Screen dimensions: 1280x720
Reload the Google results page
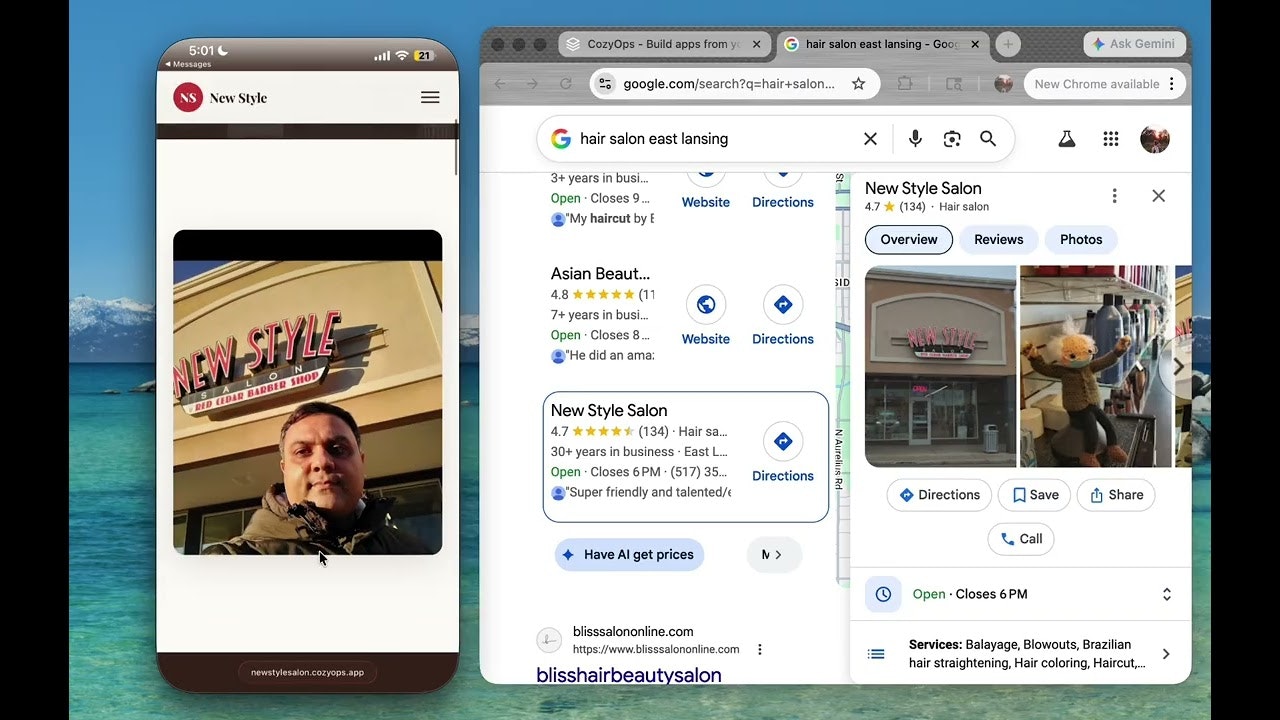[x=565, y=84]
